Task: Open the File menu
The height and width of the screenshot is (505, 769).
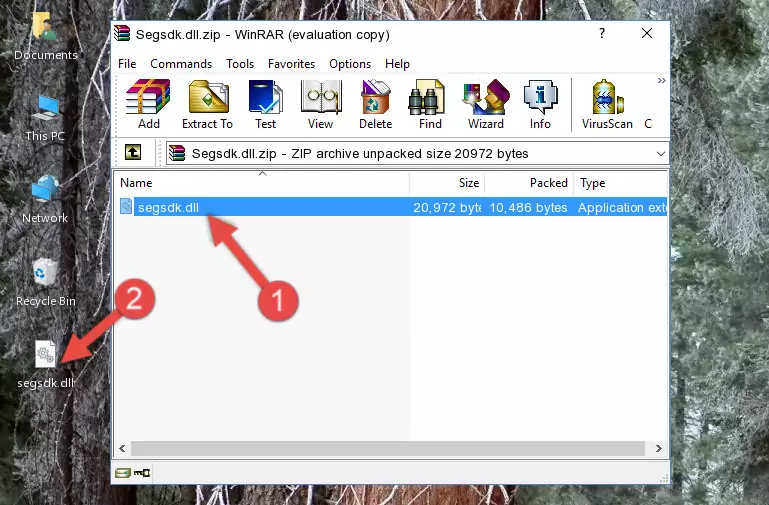Action: pyautogui.click(x=127, y=64)
